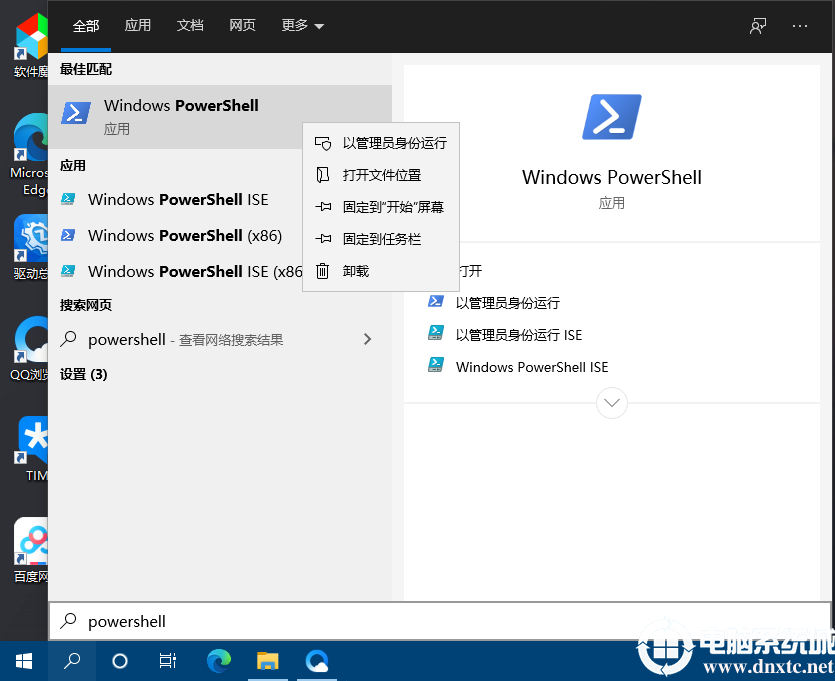Open the QQ浏览器 desktop shortcut
The image size is (835, 681).
click(30, 349)
